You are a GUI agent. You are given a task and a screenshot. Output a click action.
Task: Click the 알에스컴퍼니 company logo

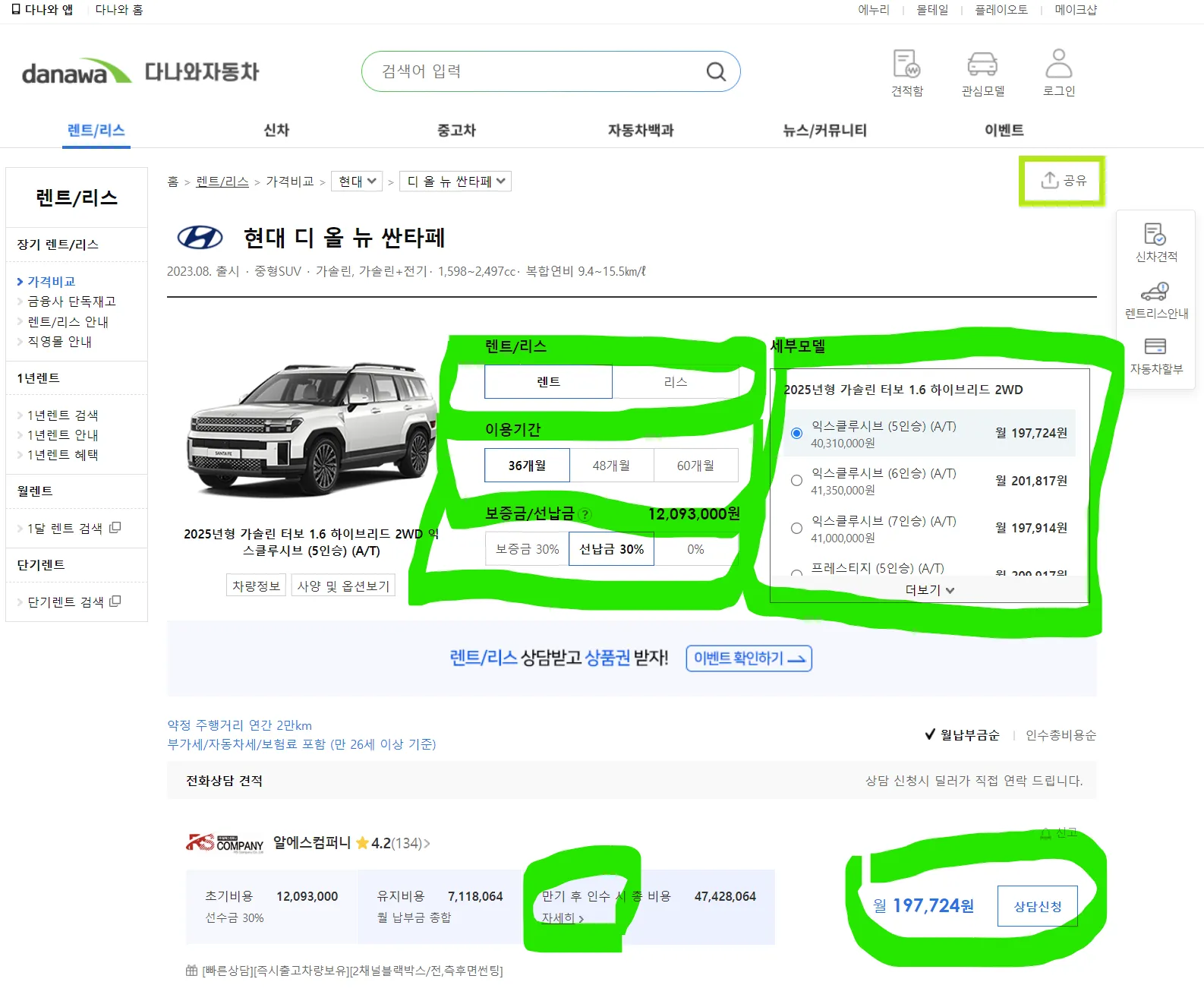(x=225, y=843)
